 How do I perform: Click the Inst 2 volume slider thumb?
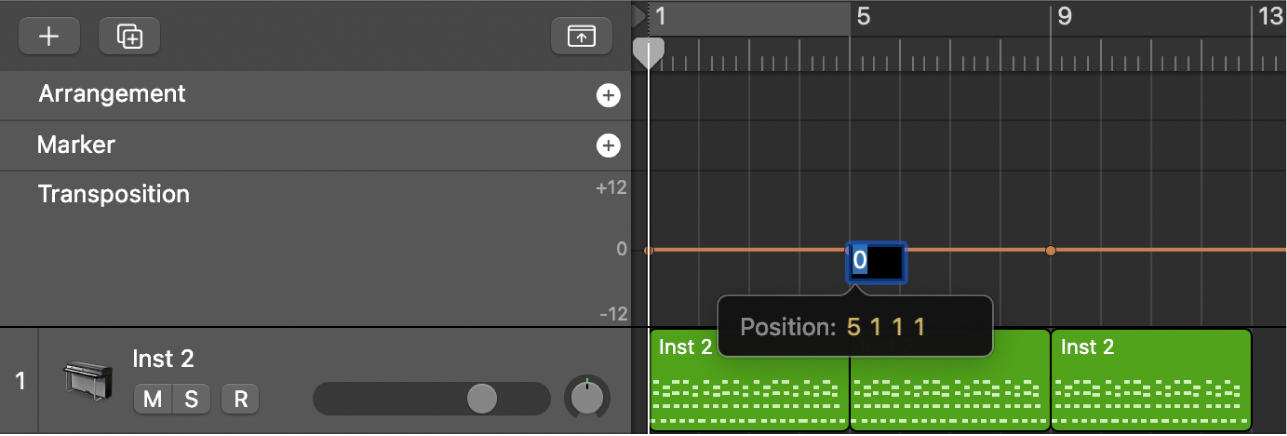[x=482, y=398]
